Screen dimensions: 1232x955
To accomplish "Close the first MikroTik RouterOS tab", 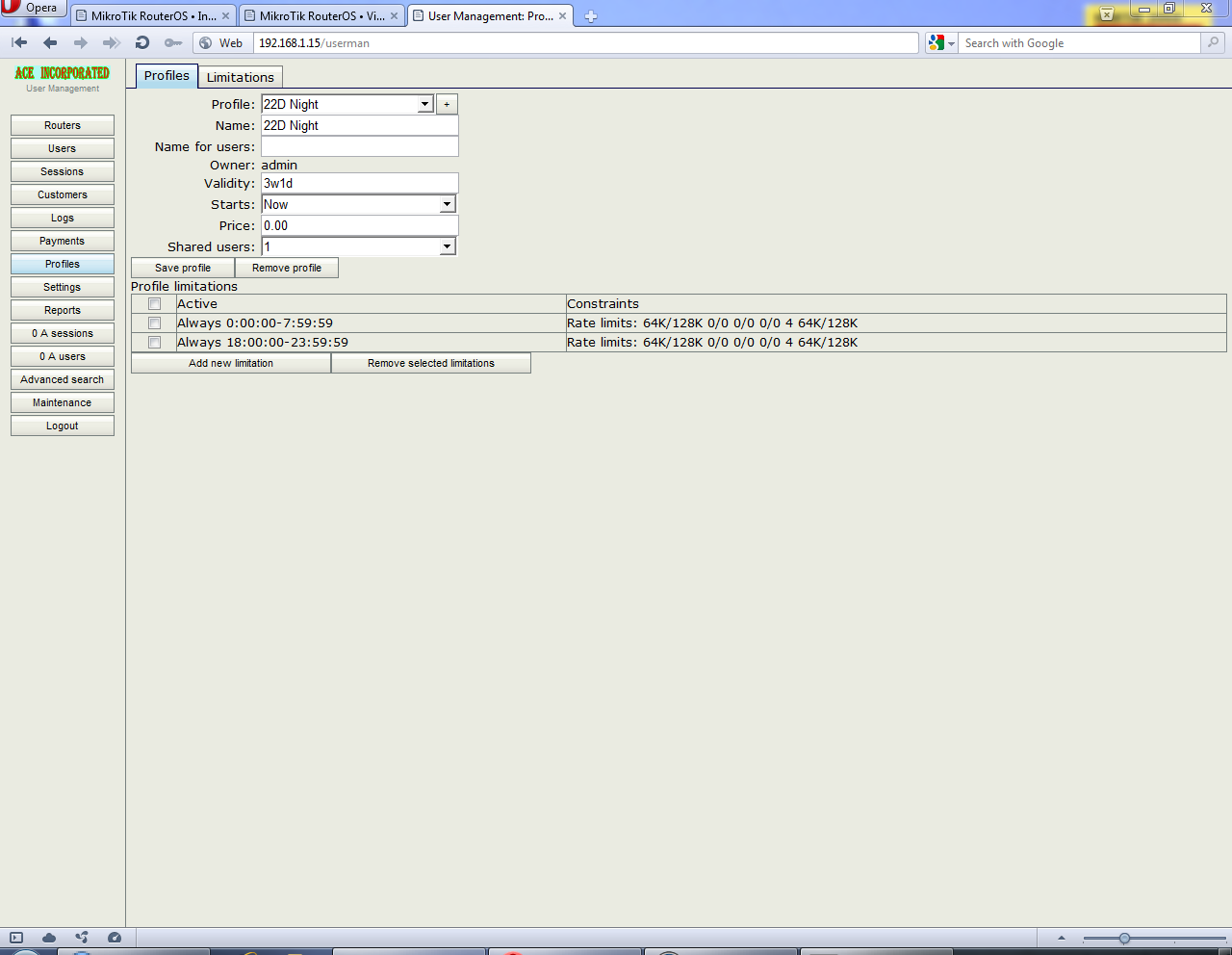I will point(226,16).
